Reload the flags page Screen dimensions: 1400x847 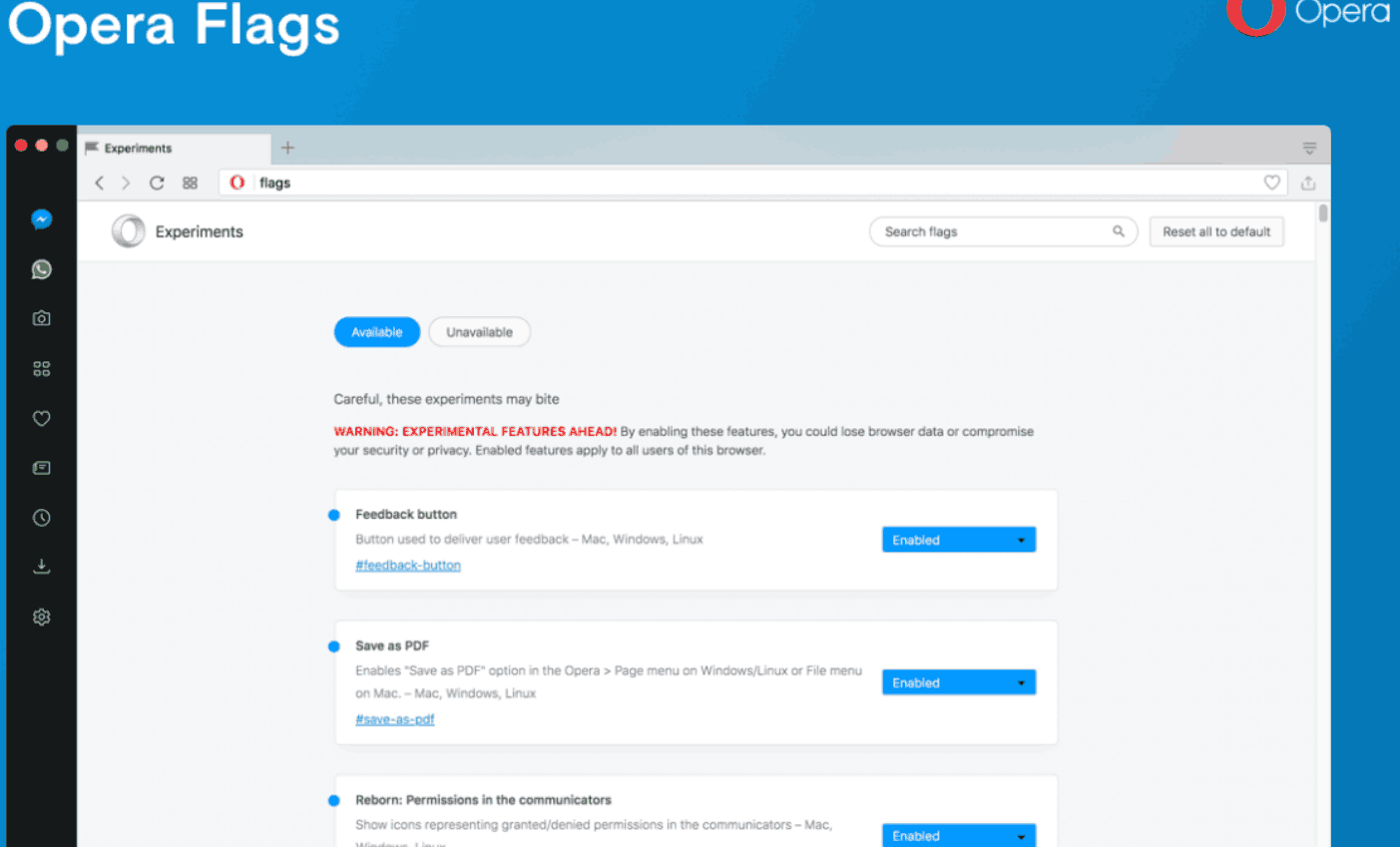[157, 183]
